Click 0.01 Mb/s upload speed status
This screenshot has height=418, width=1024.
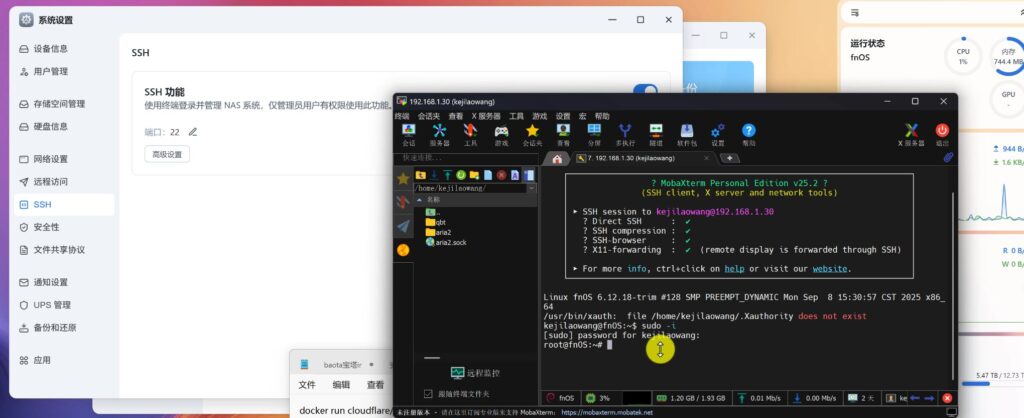[x=760, y=398]
